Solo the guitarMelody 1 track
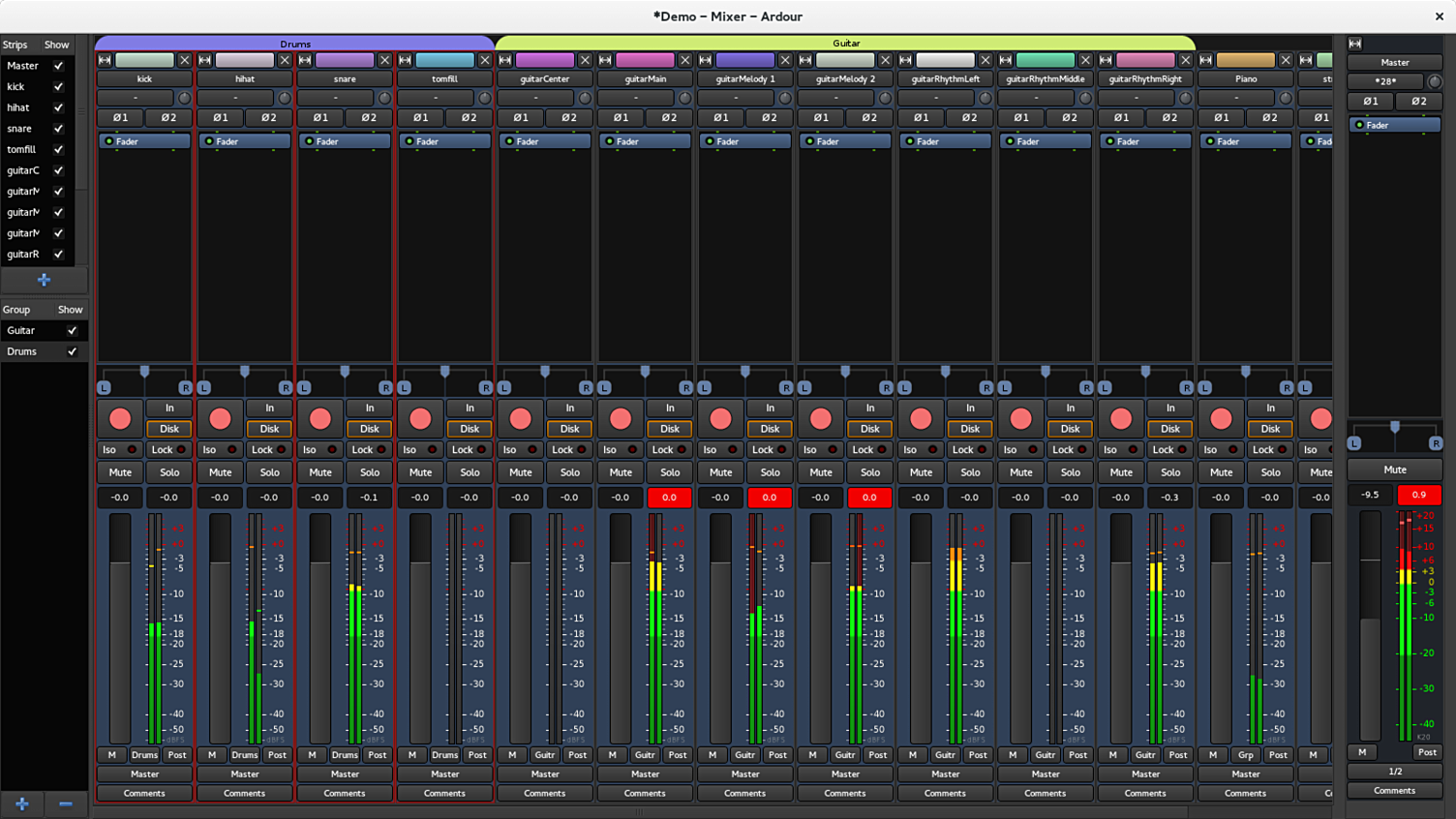The image size is (1456, 819). point(770,472)
